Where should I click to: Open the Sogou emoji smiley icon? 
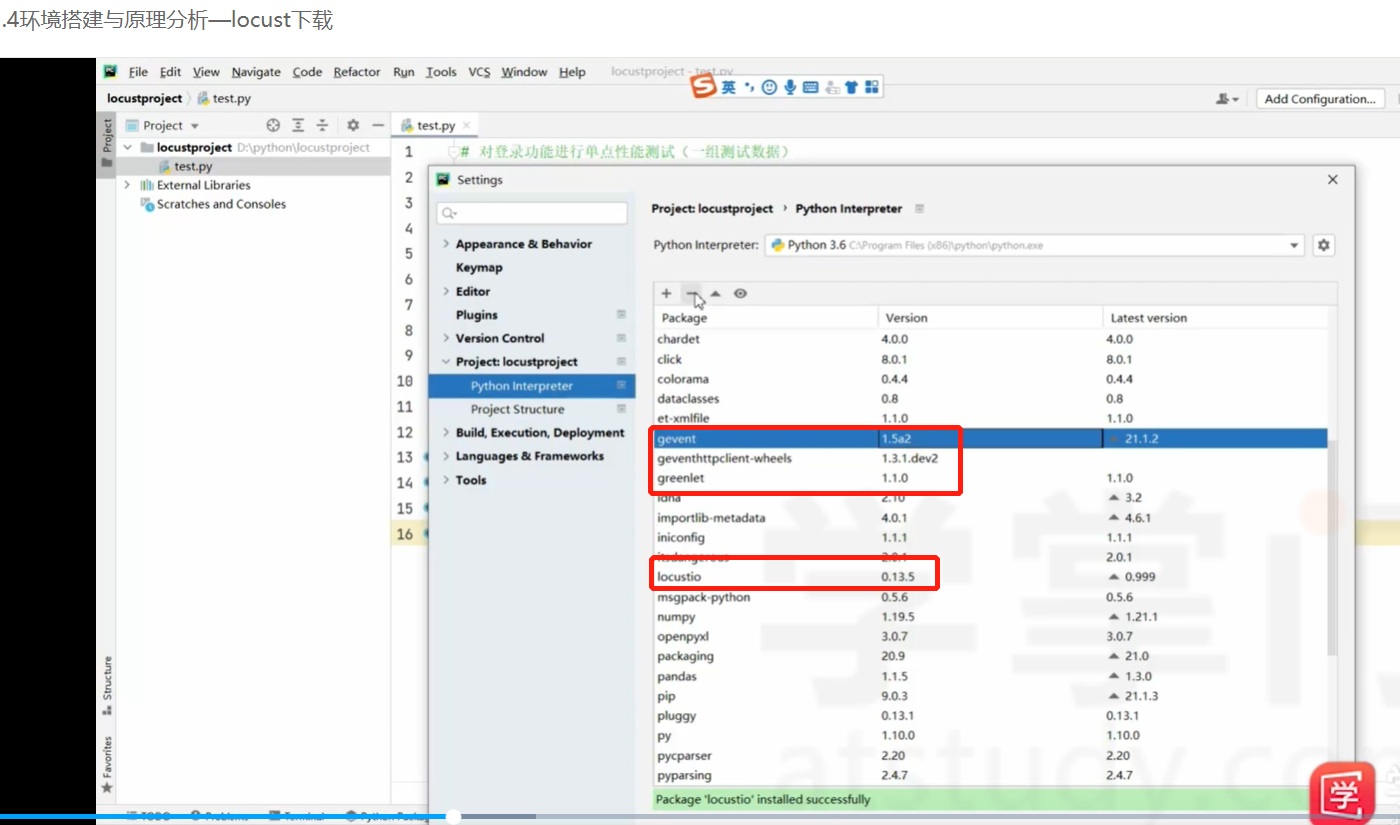(x=769, y=87)
